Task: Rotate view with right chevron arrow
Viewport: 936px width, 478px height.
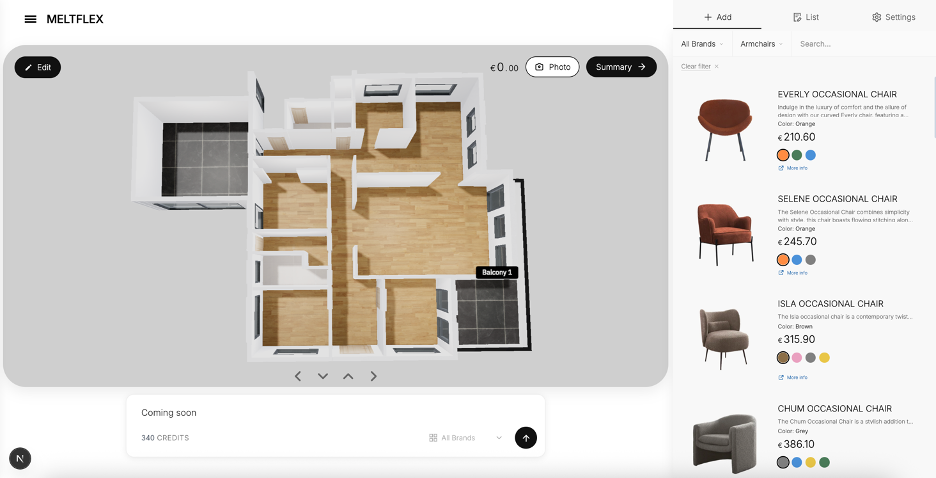Action: coord(373,376)
